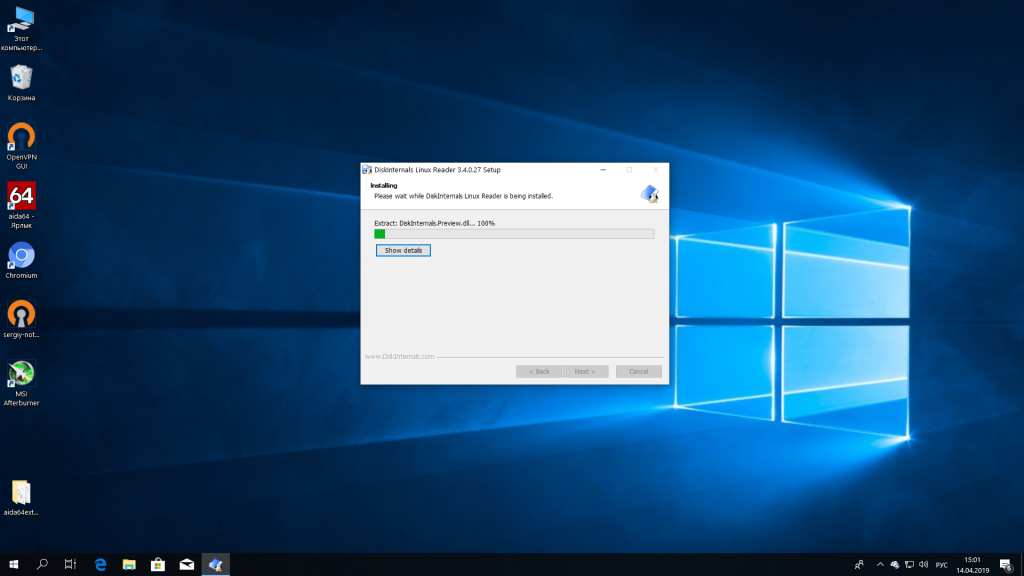
Task: Expand hidden system tray icons chevron
Action: point(880,565)
